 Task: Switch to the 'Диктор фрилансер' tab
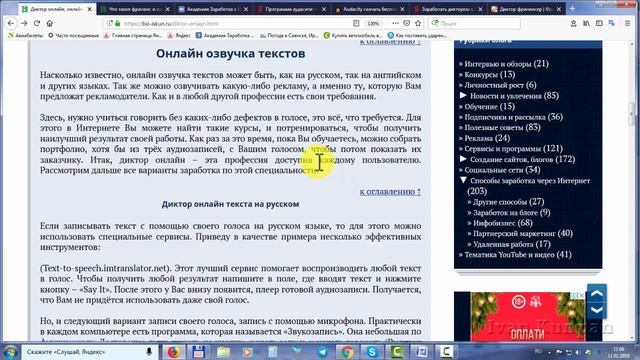pyautogui.click(x=527, y=9)
